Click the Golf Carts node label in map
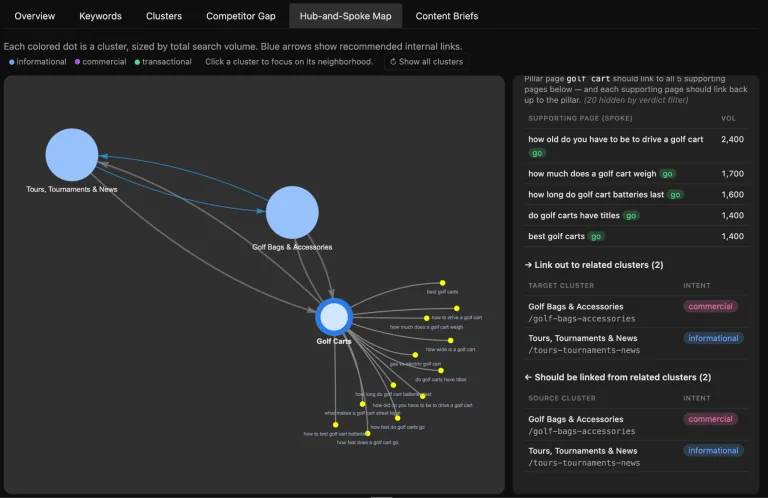 point(334,341)
